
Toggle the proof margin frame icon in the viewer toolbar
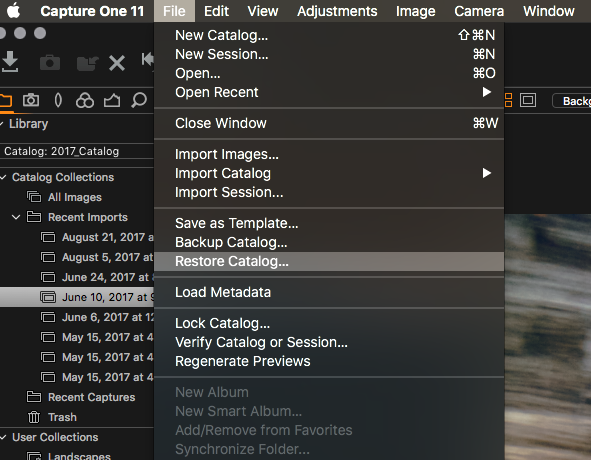point(528,100)
